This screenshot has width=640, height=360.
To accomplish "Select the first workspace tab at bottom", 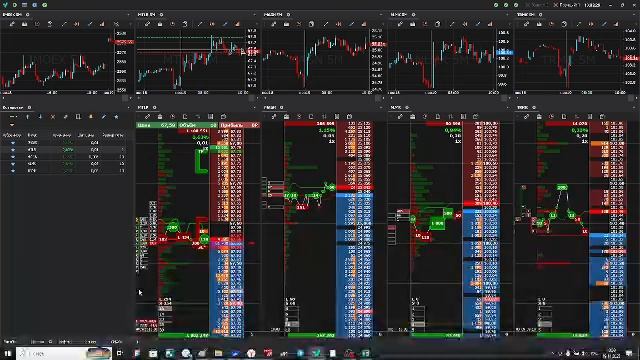I will tap(10, 342).
